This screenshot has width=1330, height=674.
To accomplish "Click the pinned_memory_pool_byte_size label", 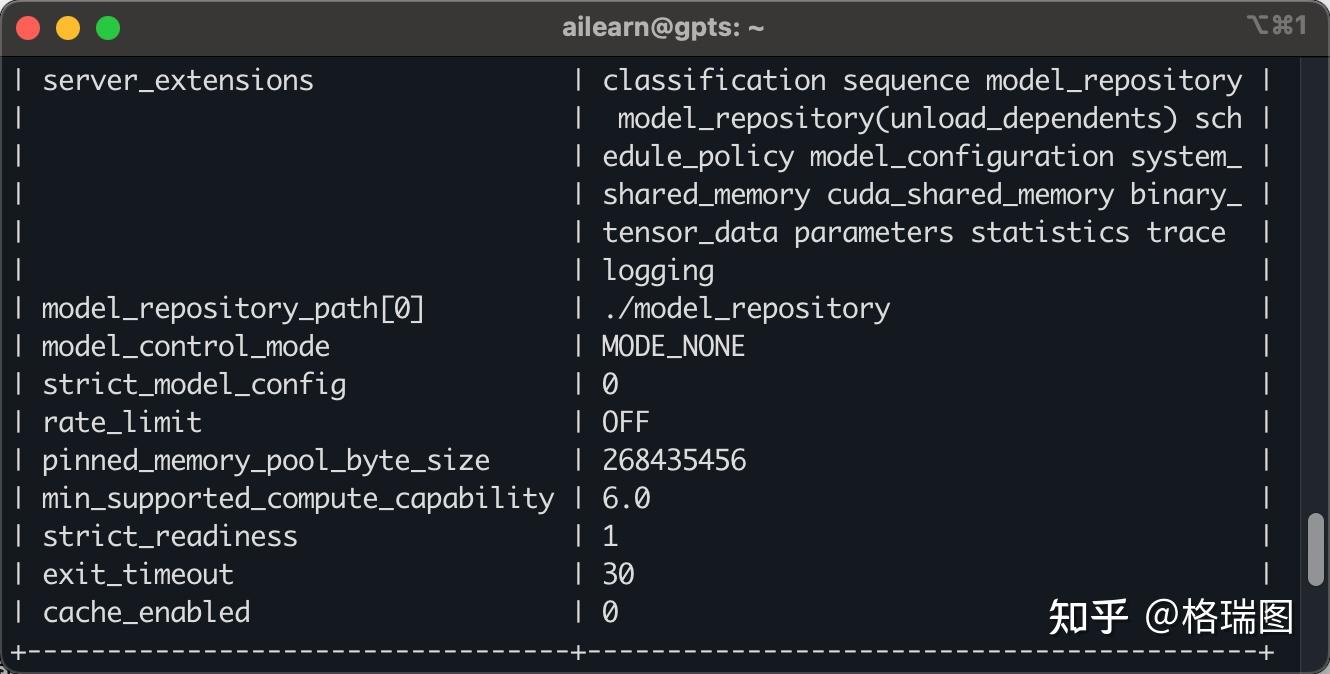I will (265, 461).
